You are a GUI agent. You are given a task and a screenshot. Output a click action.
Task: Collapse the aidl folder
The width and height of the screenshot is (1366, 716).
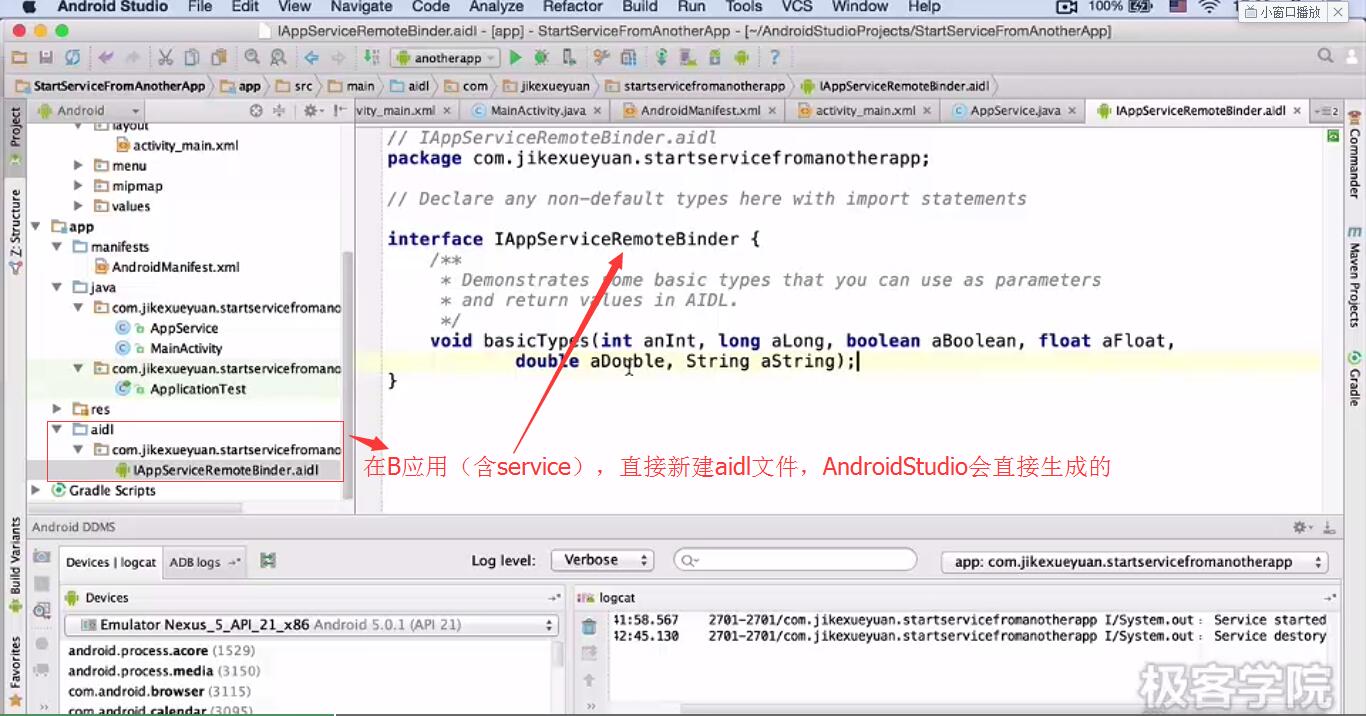(x=57, y=430)
